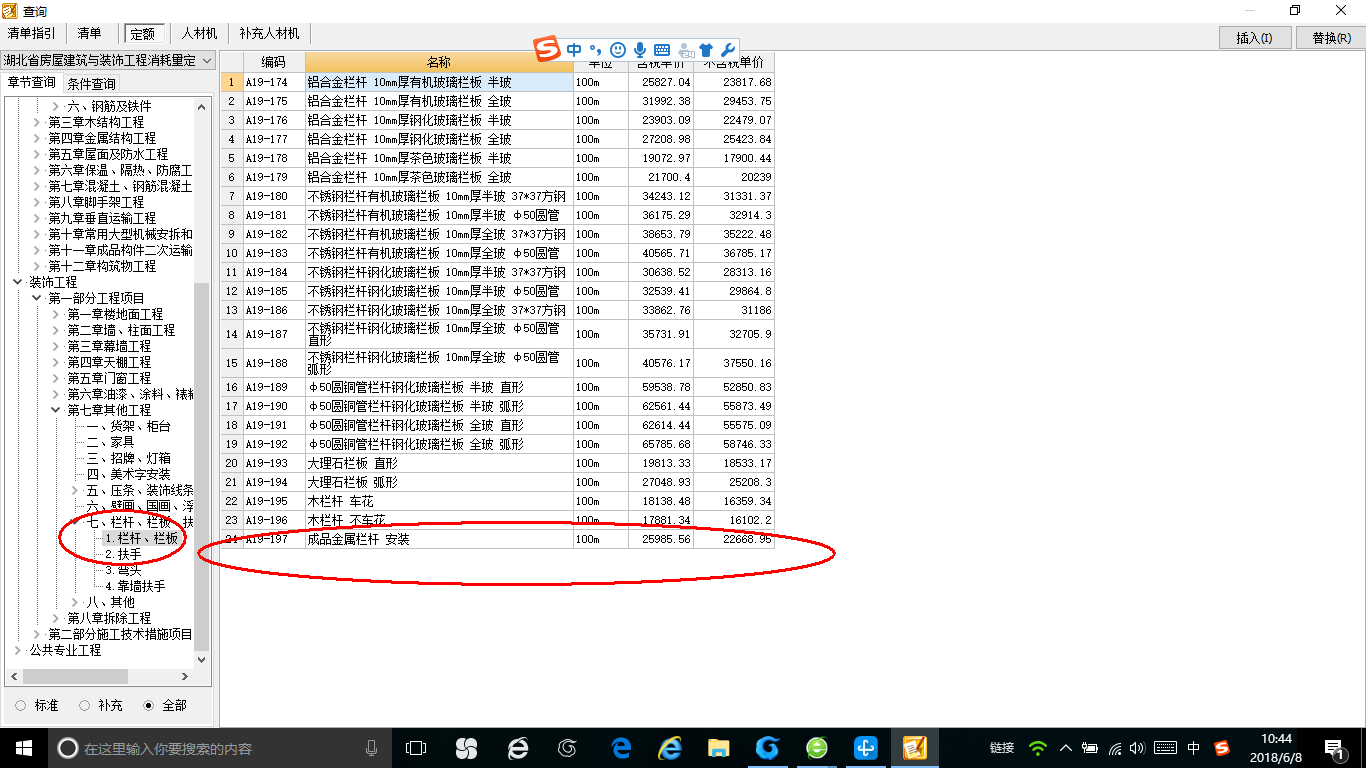
Task: Expand 第八章拆除工程 node
Action: click(56, 618)
